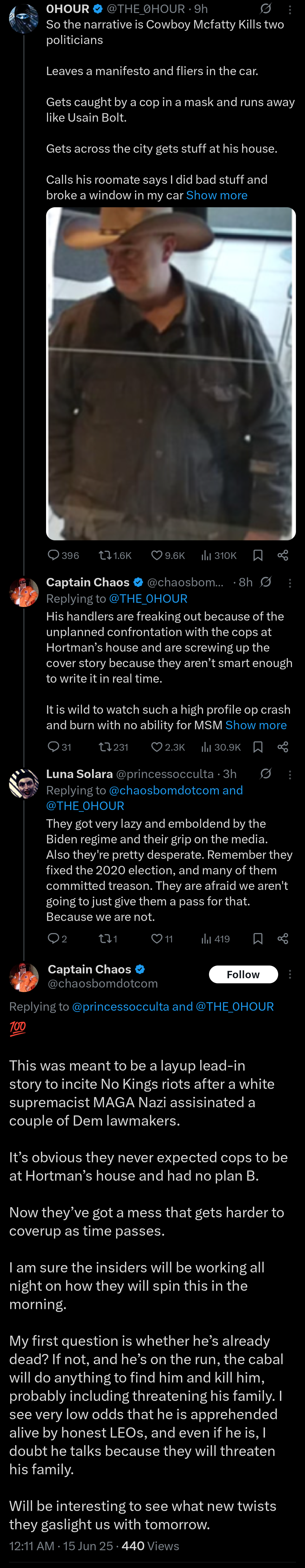Viewport: 305px width, 1568px height.
Task: Bookmark Captain Chaos reply with 30.9K views
Action: coord(258,747)
